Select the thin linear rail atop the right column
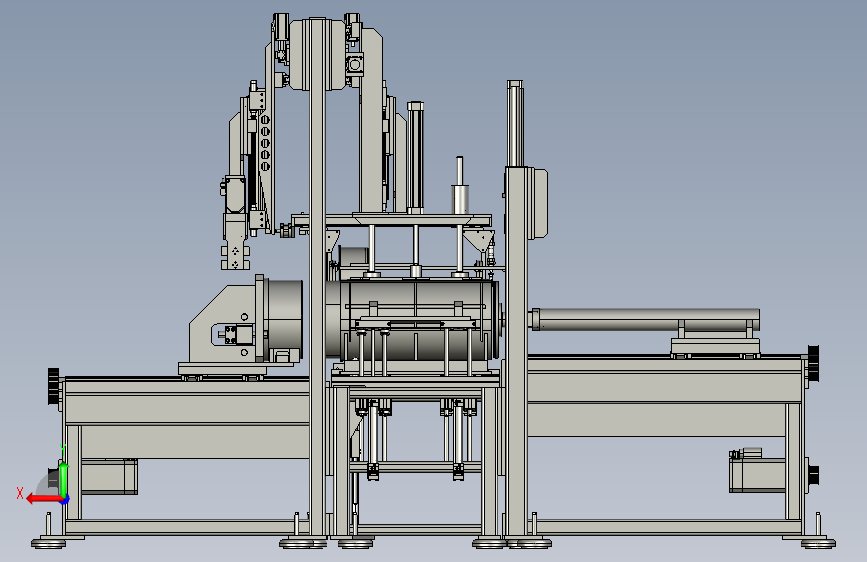Screen dimensions: 867x562 [515, 123]
